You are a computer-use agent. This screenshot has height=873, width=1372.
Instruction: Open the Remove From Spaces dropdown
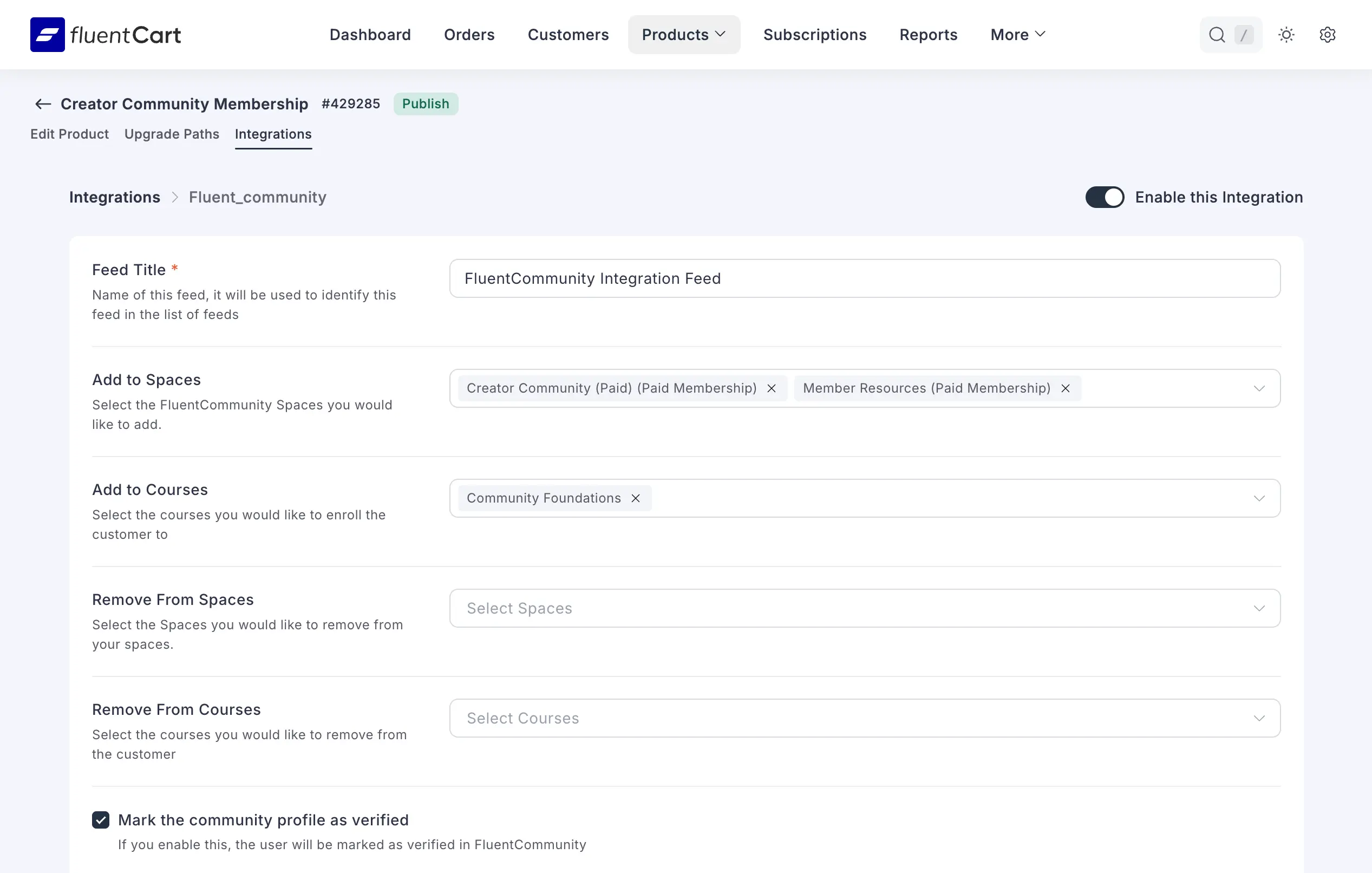point(865,609)
